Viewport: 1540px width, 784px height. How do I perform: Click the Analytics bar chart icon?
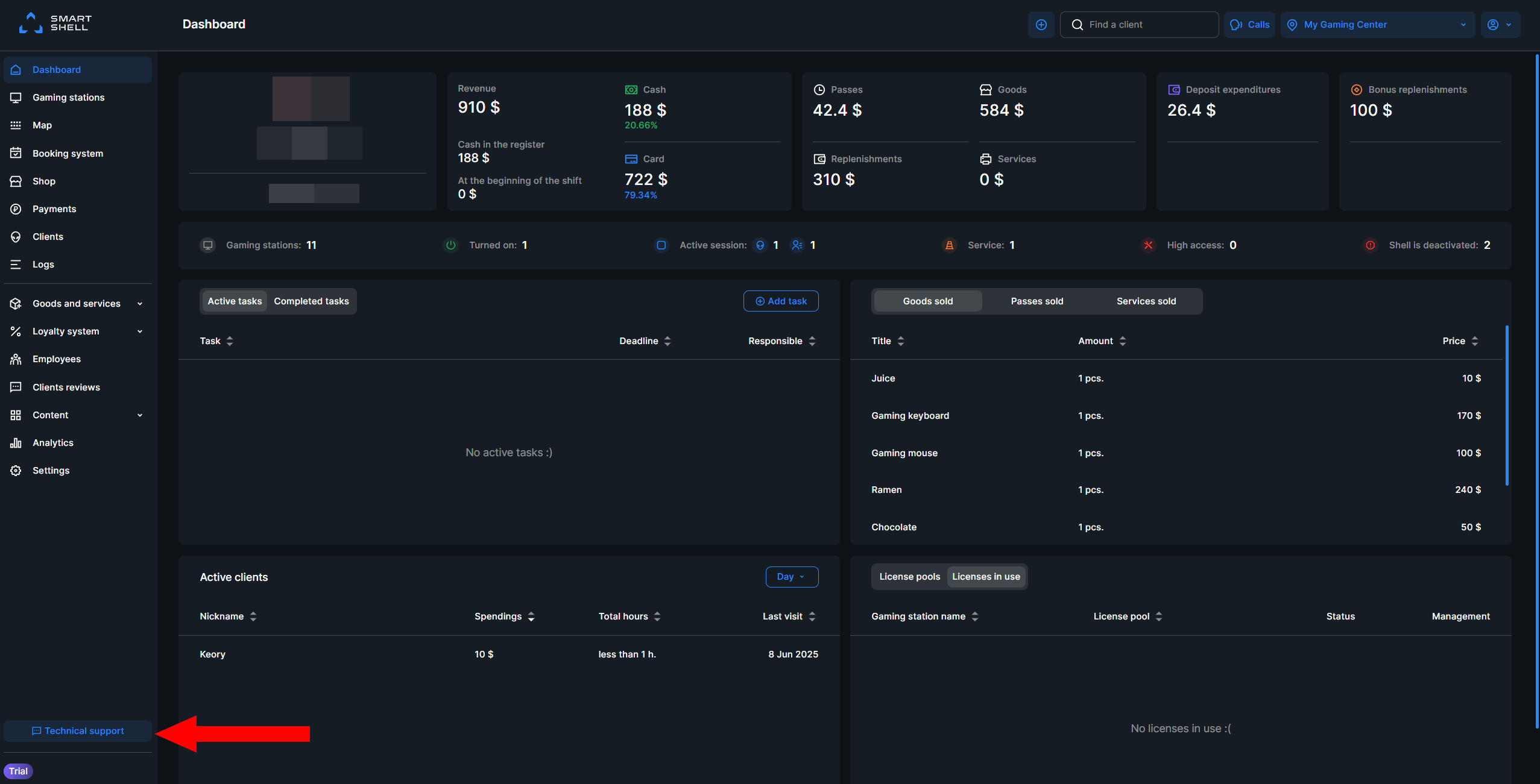(x=16, y=443)
